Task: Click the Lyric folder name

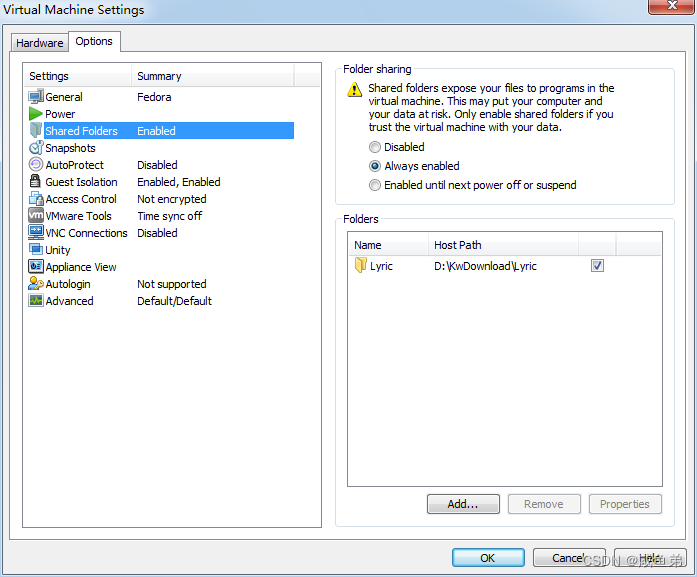Action: pyautogui.click(x=381, y=266)
